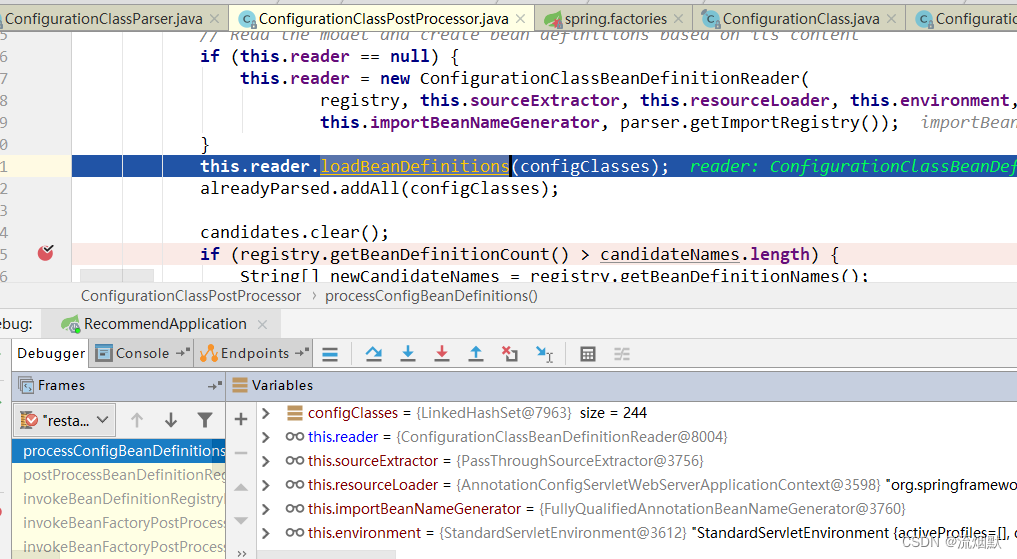
Task: Click PassThroughSourceExtractor@3756 value
Action: 580,461
